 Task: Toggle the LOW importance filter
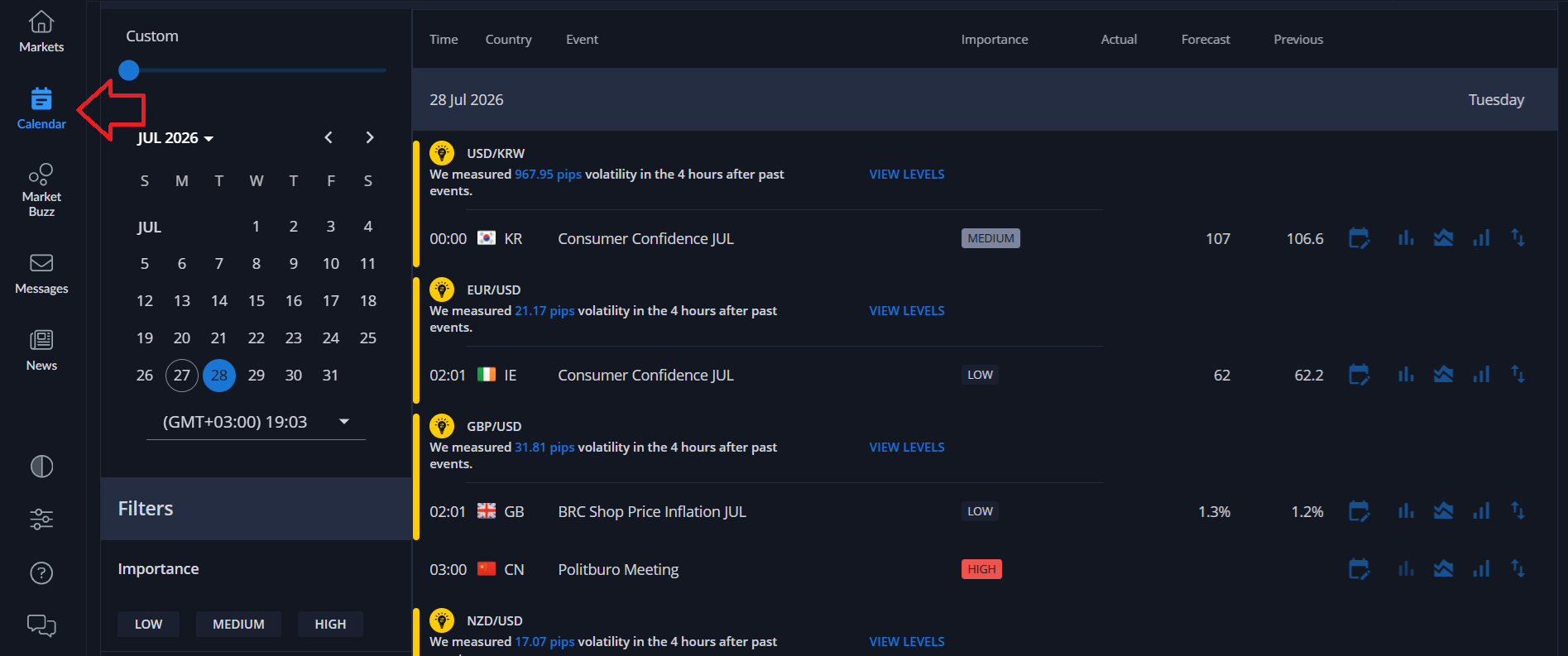click(x=148, y=624)
